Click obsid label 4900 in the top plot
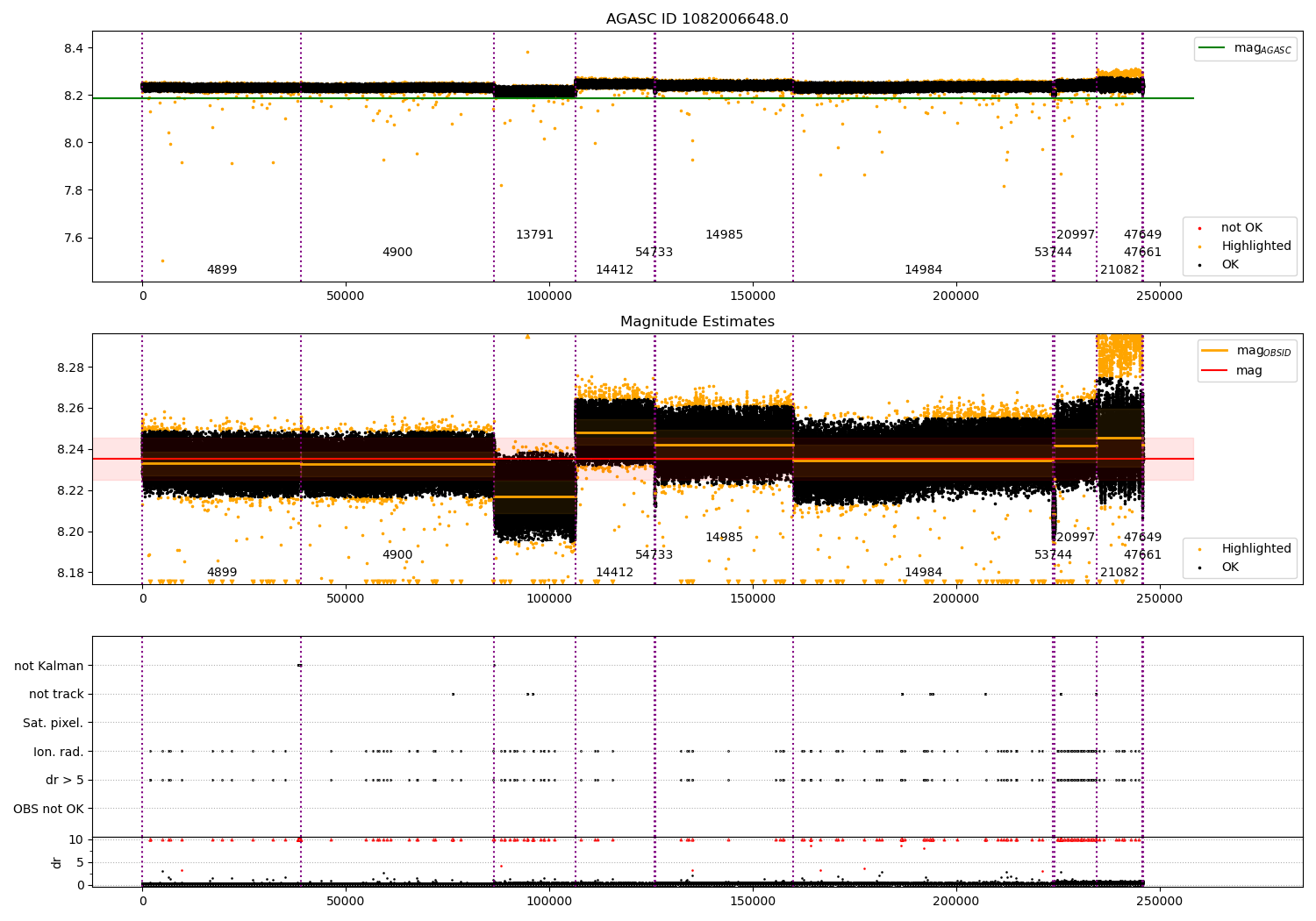This screenshot has height=921, width=1316. click(397, 253)
